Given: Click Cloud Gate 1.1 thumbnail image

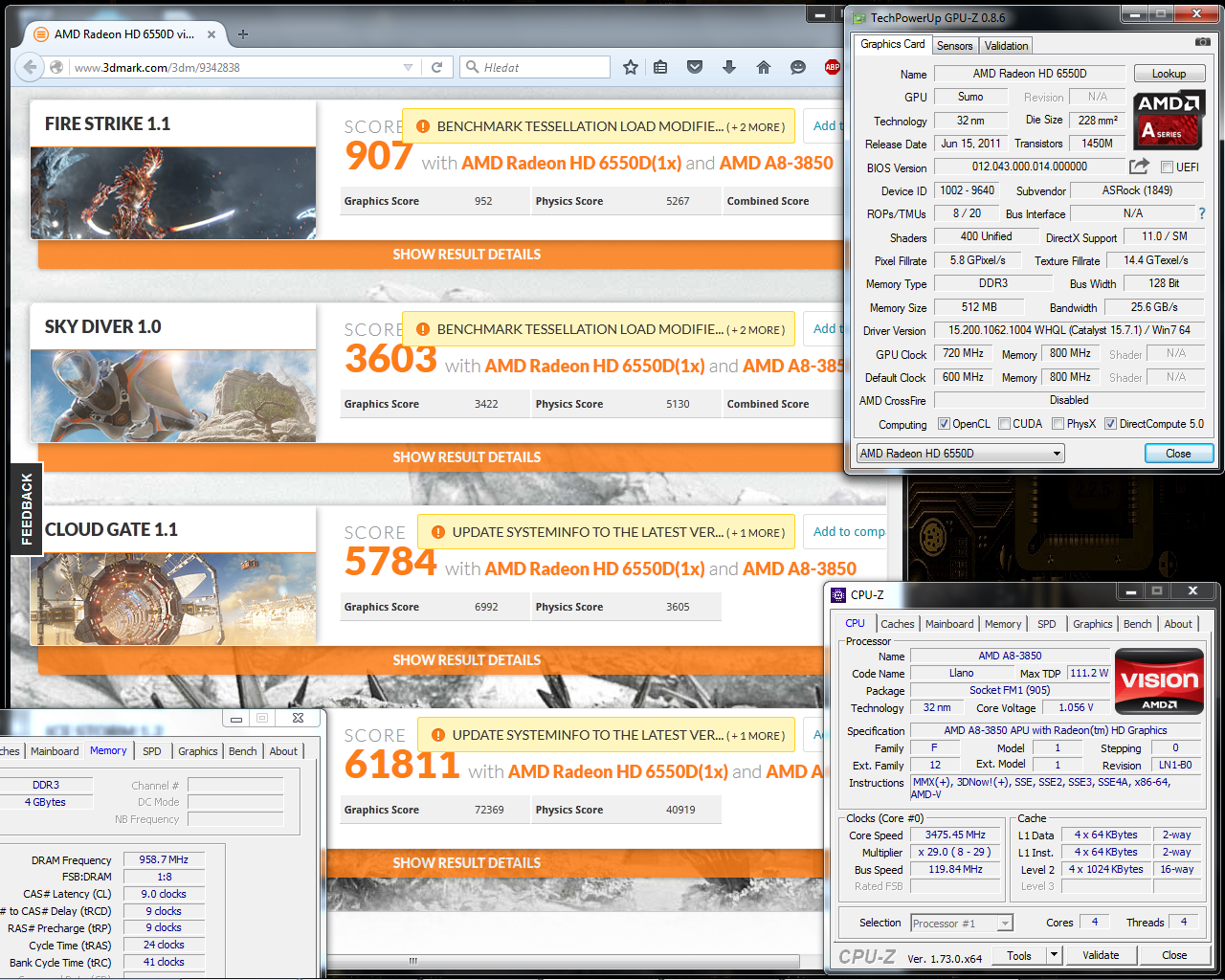Looking at the screenshot, I should [x=173, y=598].
